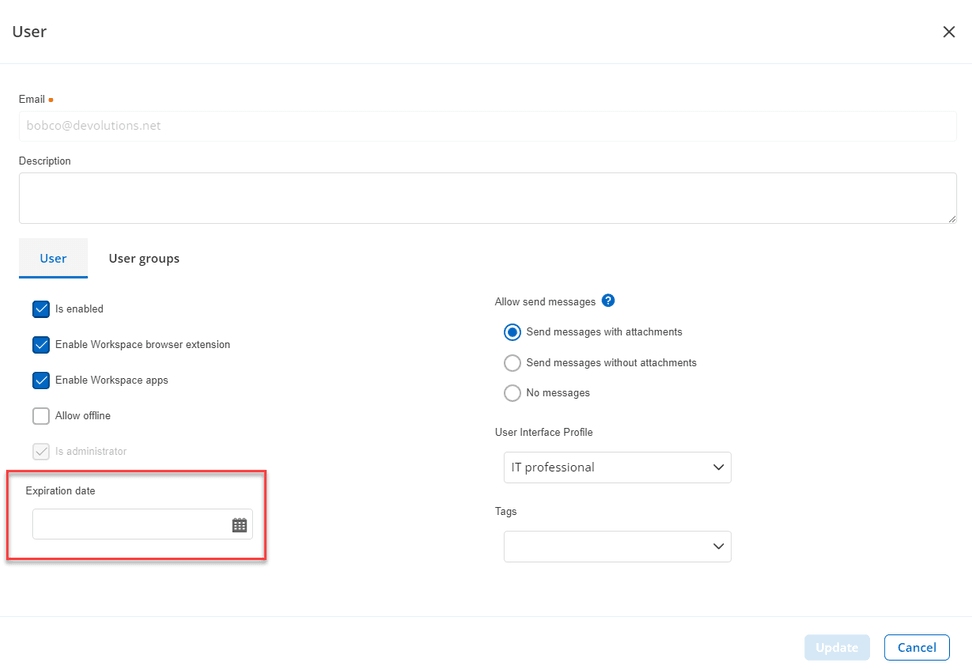This screenshot has height=670, width=972.
Task: Check the Allow offline checkbox
Action: pos(41,416)
